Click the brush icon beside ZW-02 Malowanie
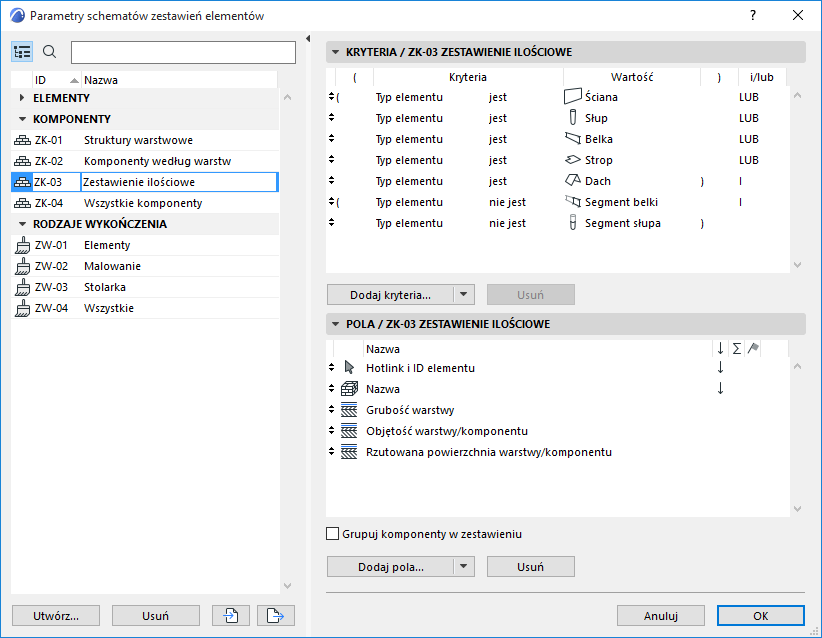Image resolution: width=822 pixels, height=638 pixels. [22, 266]
